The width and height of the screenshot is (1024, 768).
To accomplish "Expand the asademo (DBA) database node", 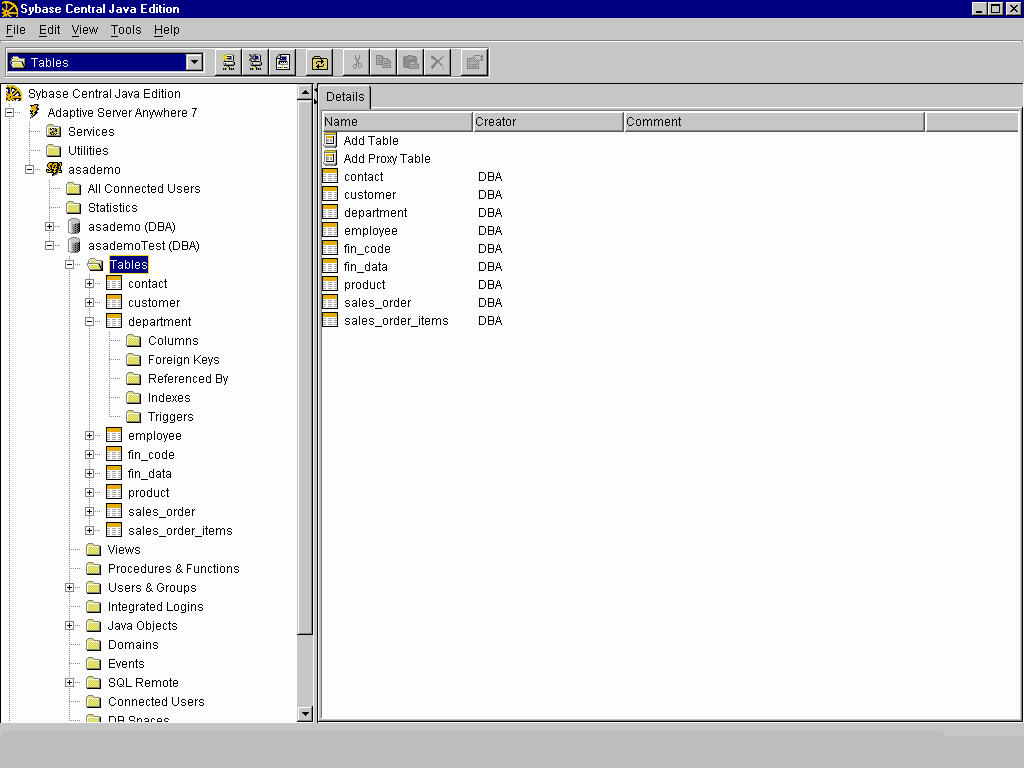I will pos(49,227).
